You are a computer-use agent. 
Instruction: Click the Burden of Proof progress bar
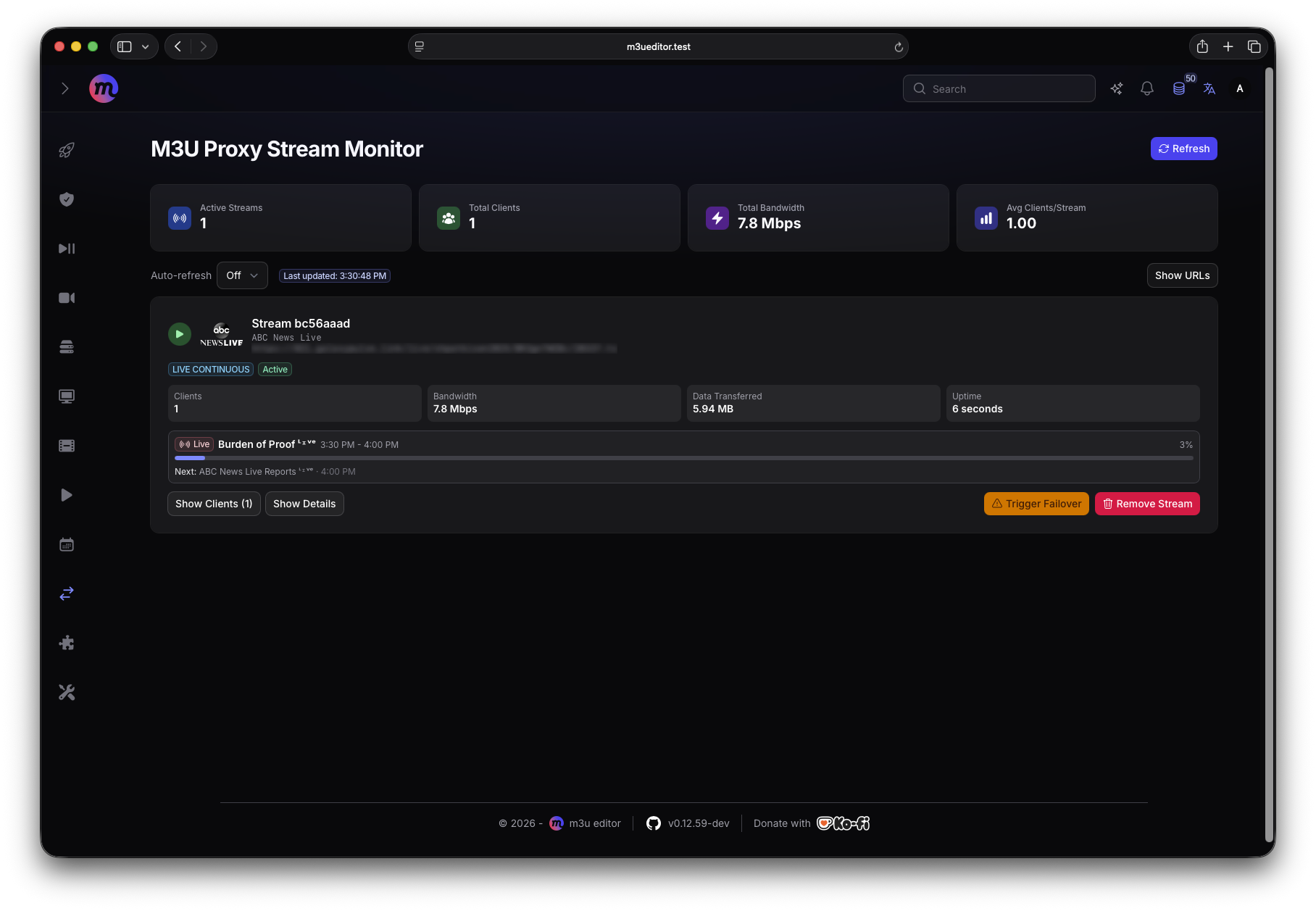(683, 458)
